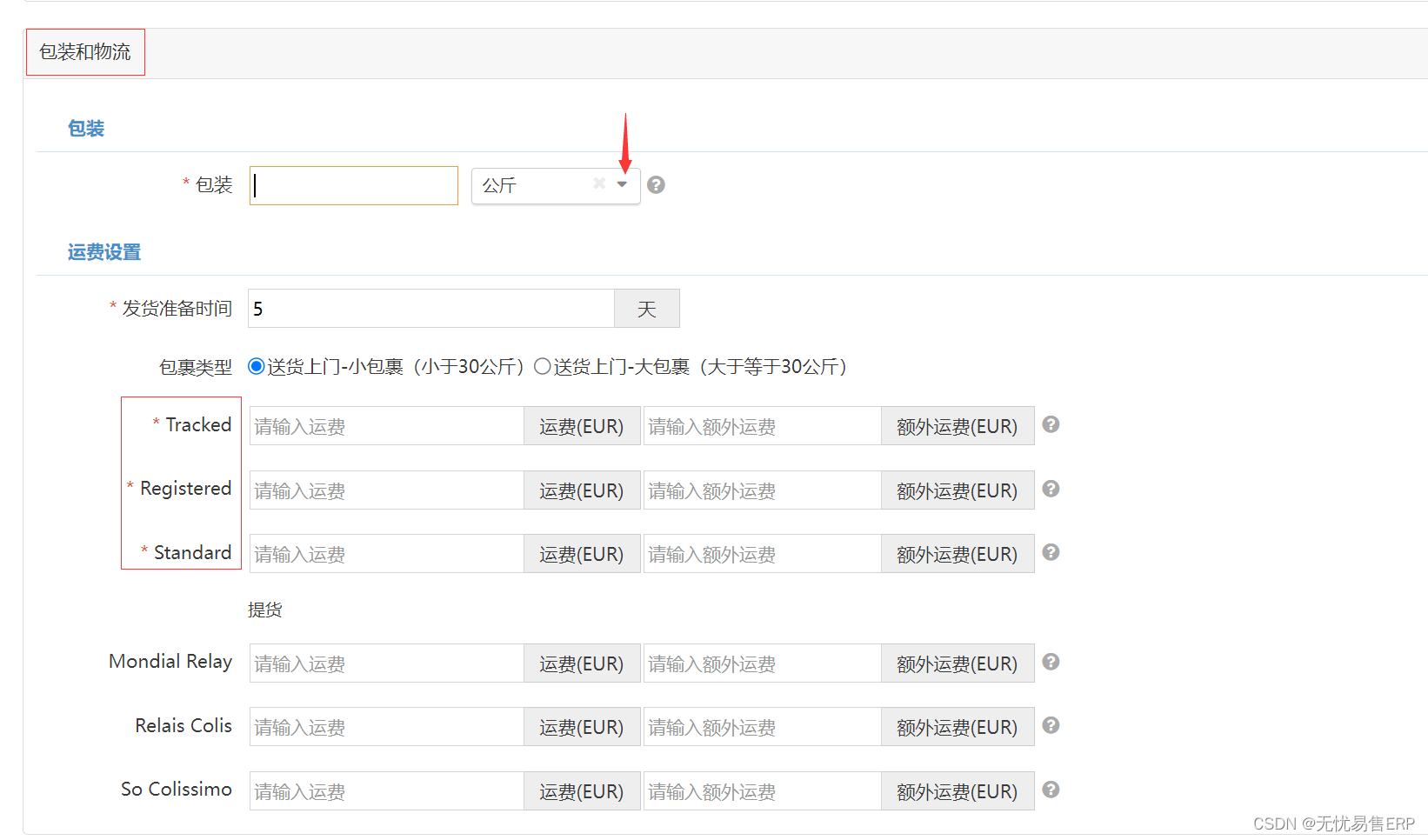Click Mondial Relay 请输入额外运费 input
Screen dimensions: 1428x840
pos(763,663)
